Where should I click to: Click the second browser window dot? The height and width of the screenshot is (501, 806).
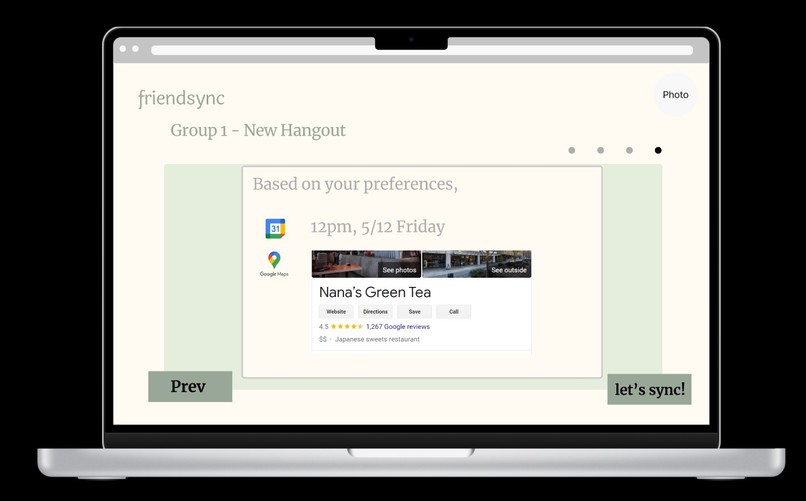point(135,49)
